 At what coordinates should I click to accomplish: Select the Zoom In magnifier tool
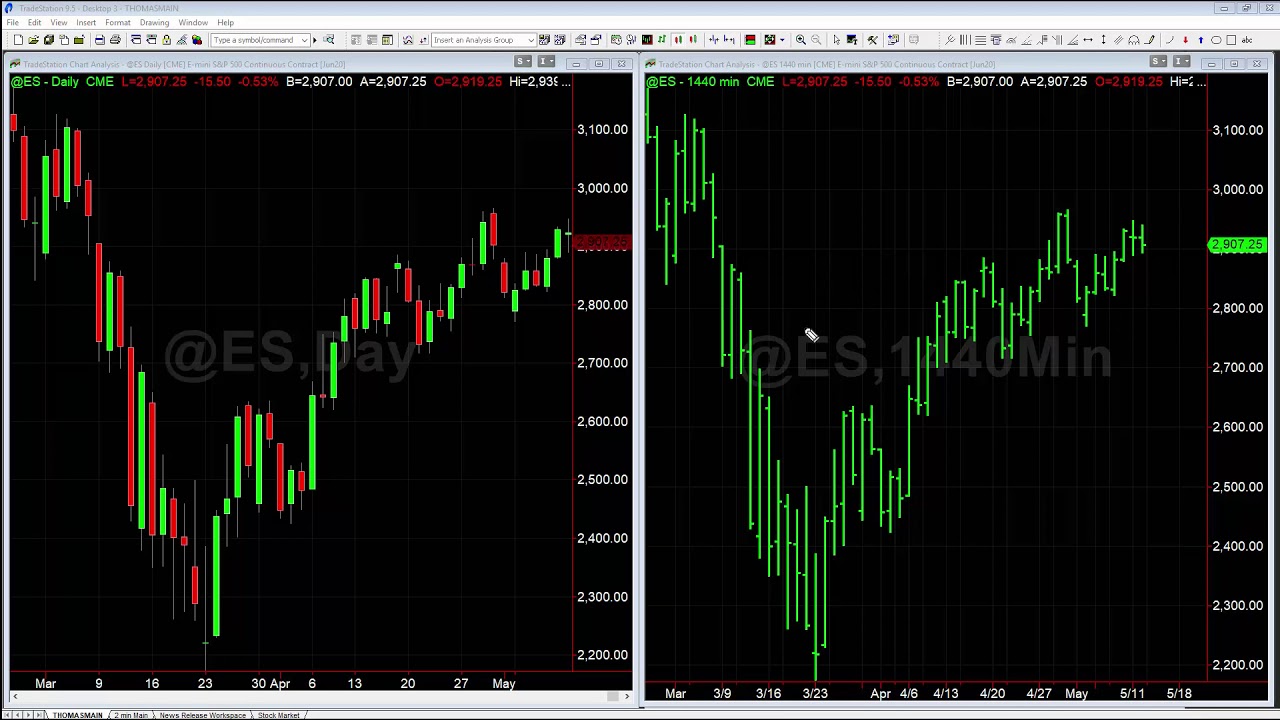pyautogui.click(x=800, y=40)
